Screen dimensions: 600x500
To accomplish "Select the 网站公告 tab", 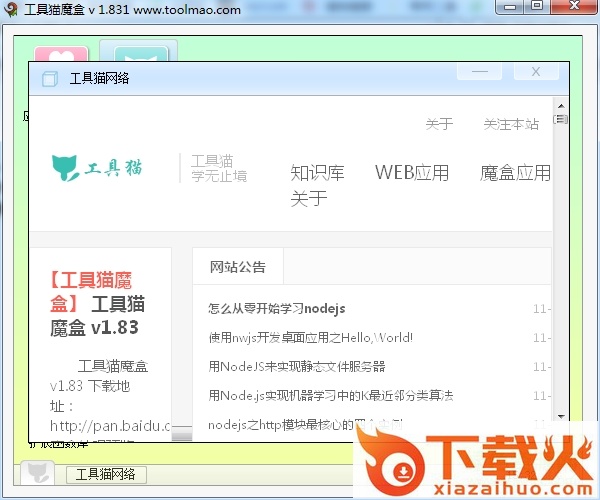I will pyautogui.click(x=238, y=267).
